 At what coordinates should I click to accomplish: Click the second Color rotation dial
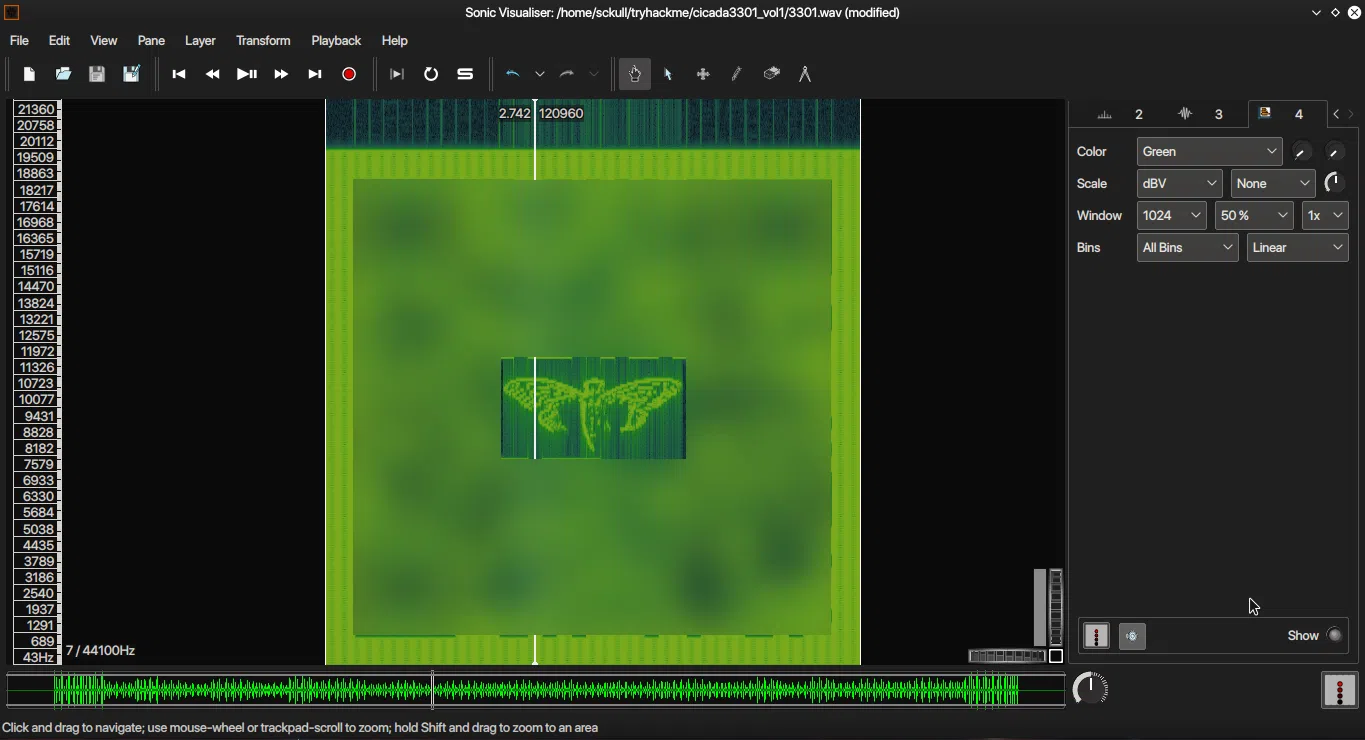[1335, 152]
